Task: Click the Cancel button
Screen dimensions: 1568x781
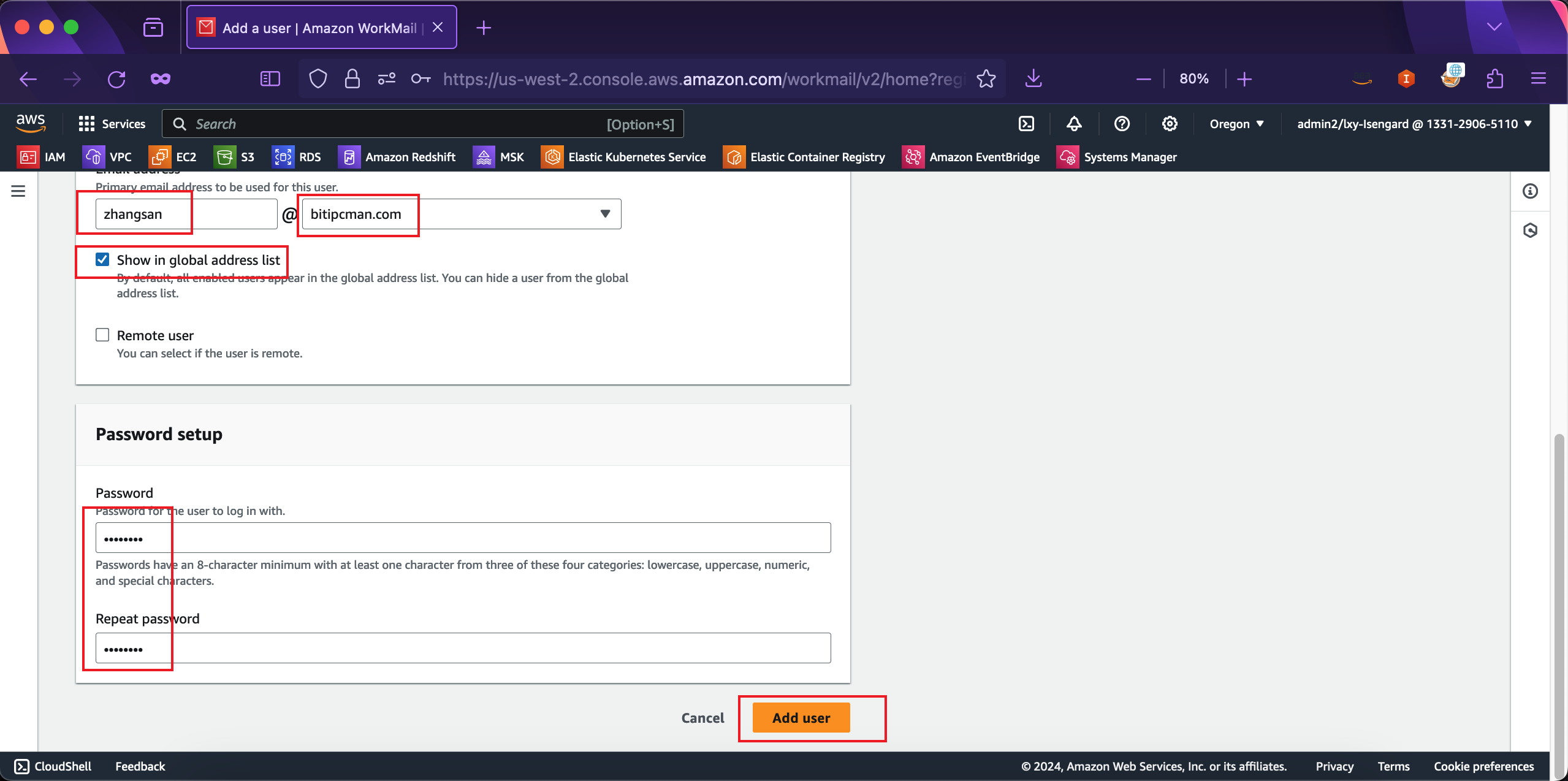Action: (x=702, y=718)
